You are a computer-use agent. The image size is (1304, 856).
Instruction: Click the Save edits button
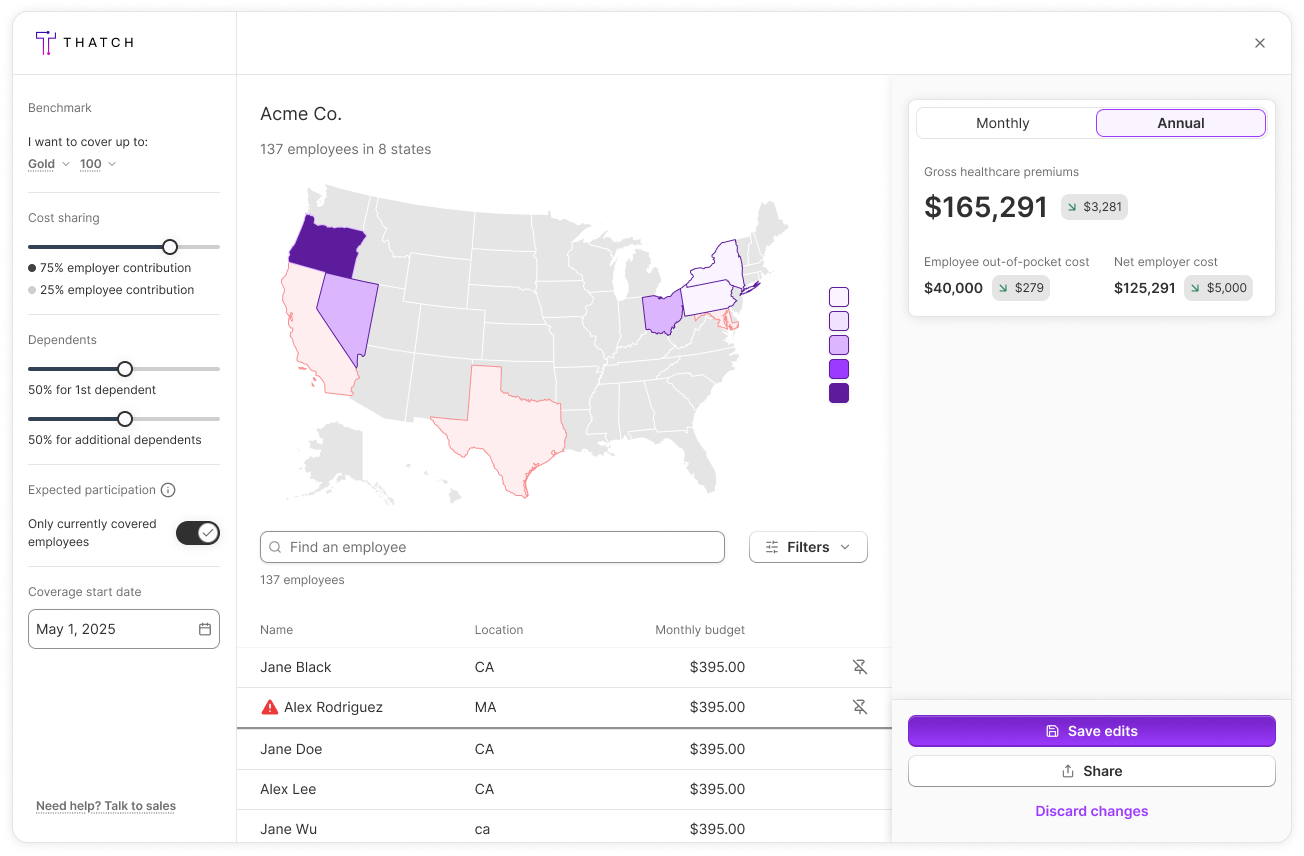pyautogui.click(x=1091, y=731)
